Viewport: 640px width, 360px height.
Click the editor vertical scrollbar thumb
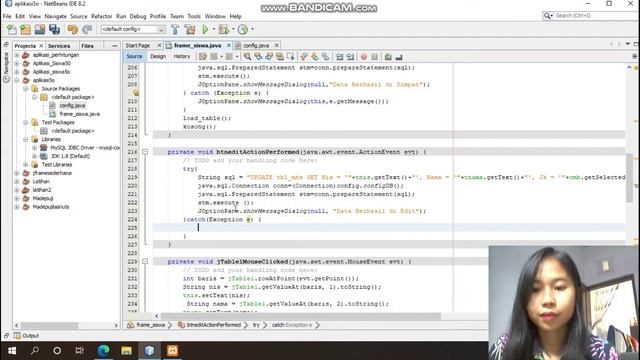(629, 178)
